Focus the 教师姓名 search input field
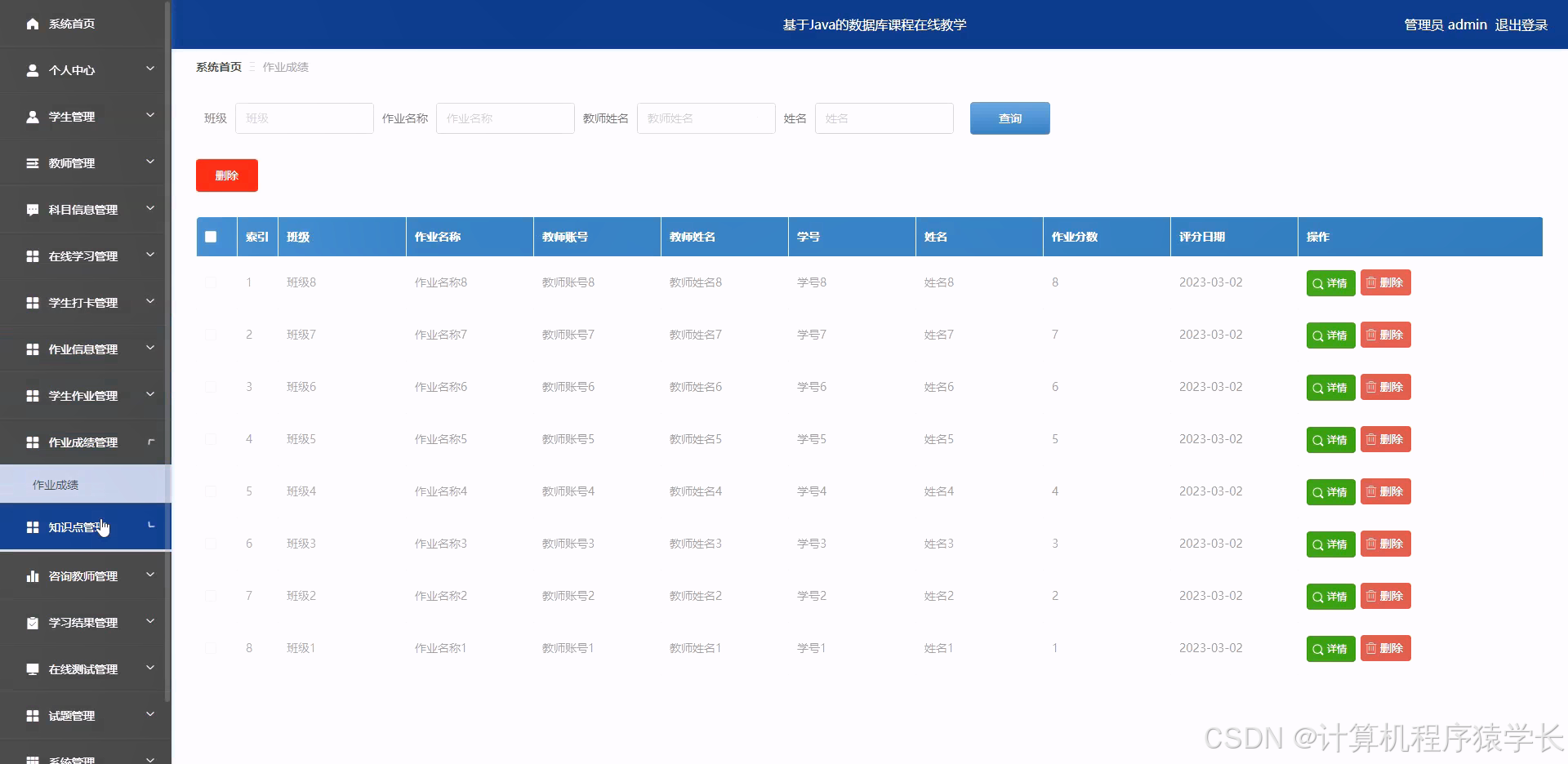Screen dimensions: 1568x764 (x=706, y=118)
